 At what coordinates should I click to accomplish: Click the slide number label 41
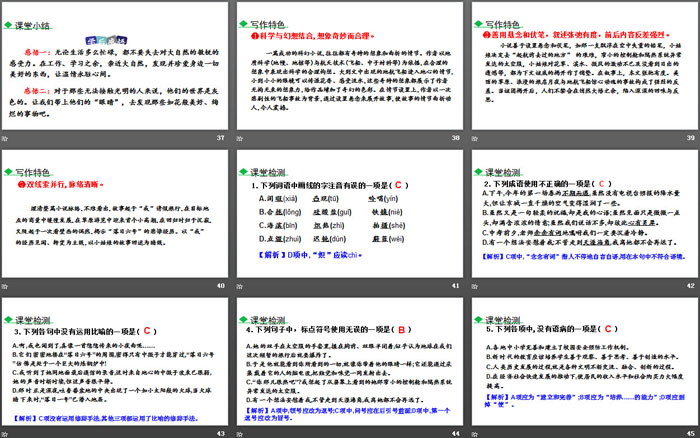(x=455, y=286)
